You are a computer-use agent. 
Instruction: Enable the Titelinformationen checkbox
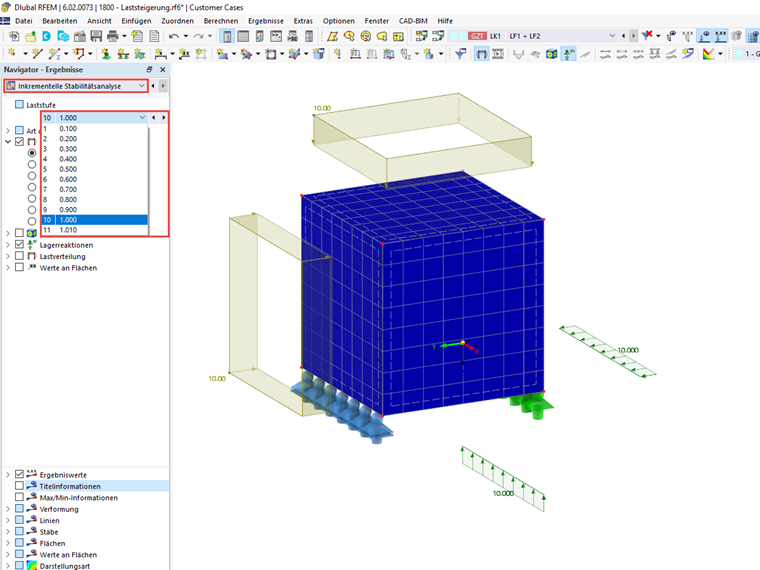click(19, 486)
